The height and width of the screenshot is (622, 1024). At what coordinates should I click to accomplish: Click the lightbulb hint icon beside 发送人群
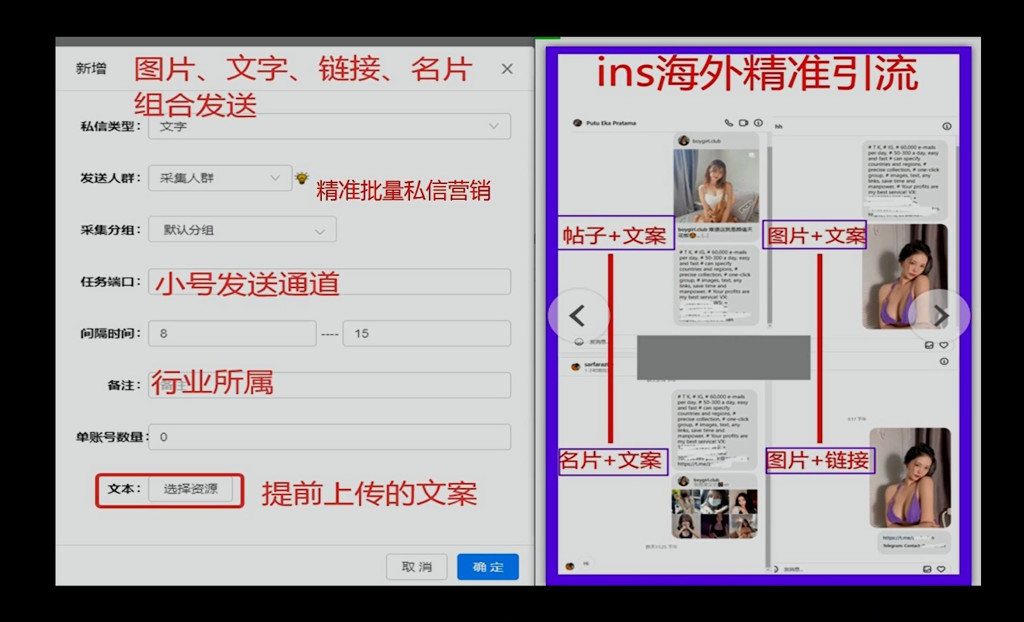[302, 178]
